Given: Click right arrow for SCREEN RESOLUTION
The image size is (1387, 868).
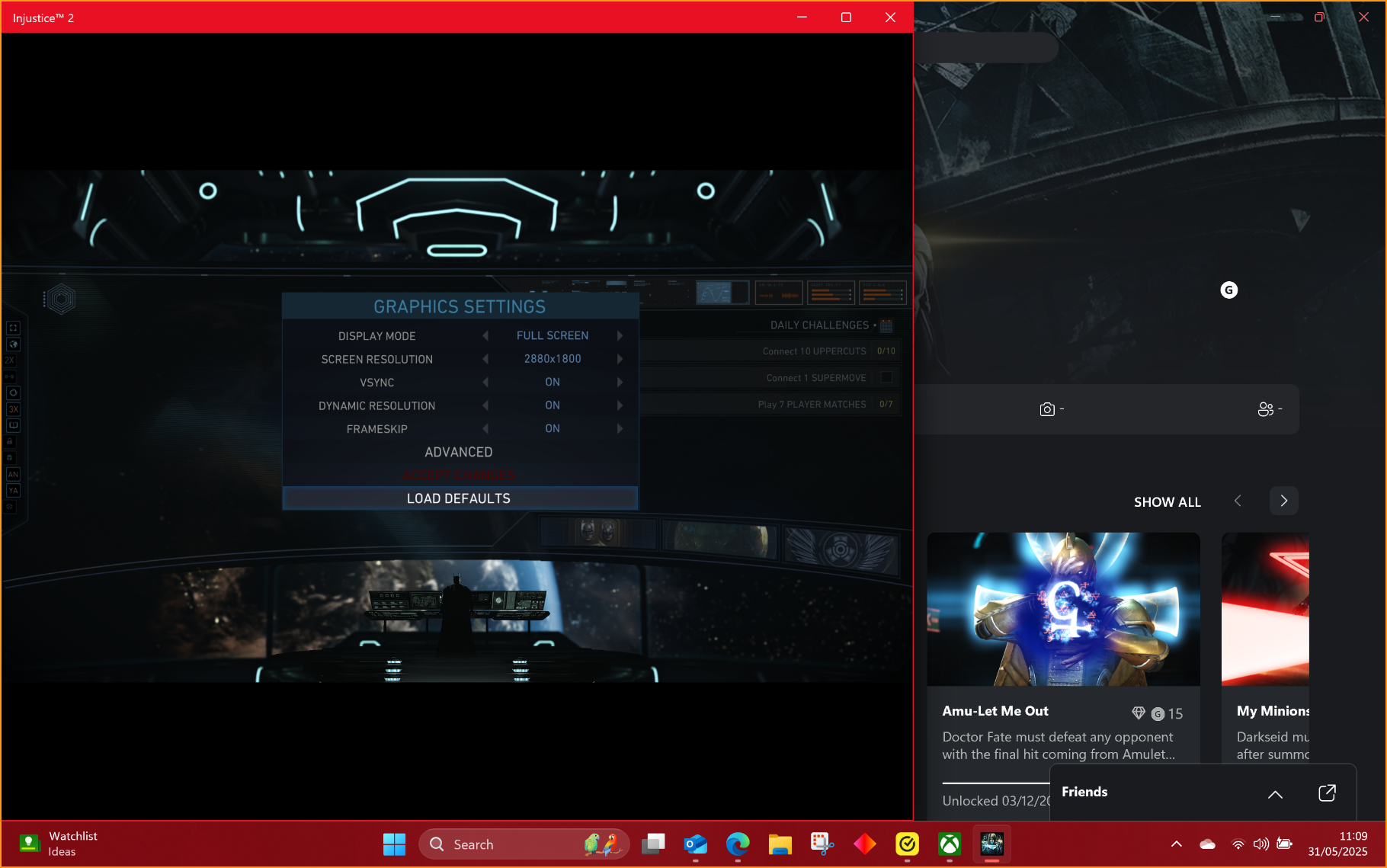Looking at the screenshot, I should click(620, 359).
